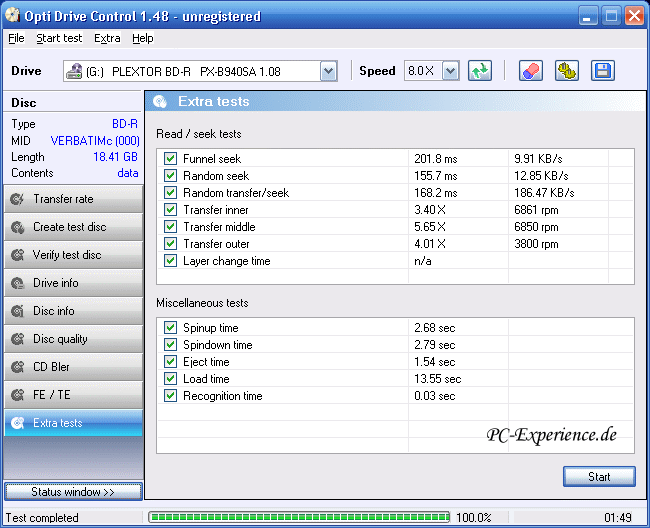Click the green test progress bar
Viewport: 650px width, 528px height.
tap(298, 518)
